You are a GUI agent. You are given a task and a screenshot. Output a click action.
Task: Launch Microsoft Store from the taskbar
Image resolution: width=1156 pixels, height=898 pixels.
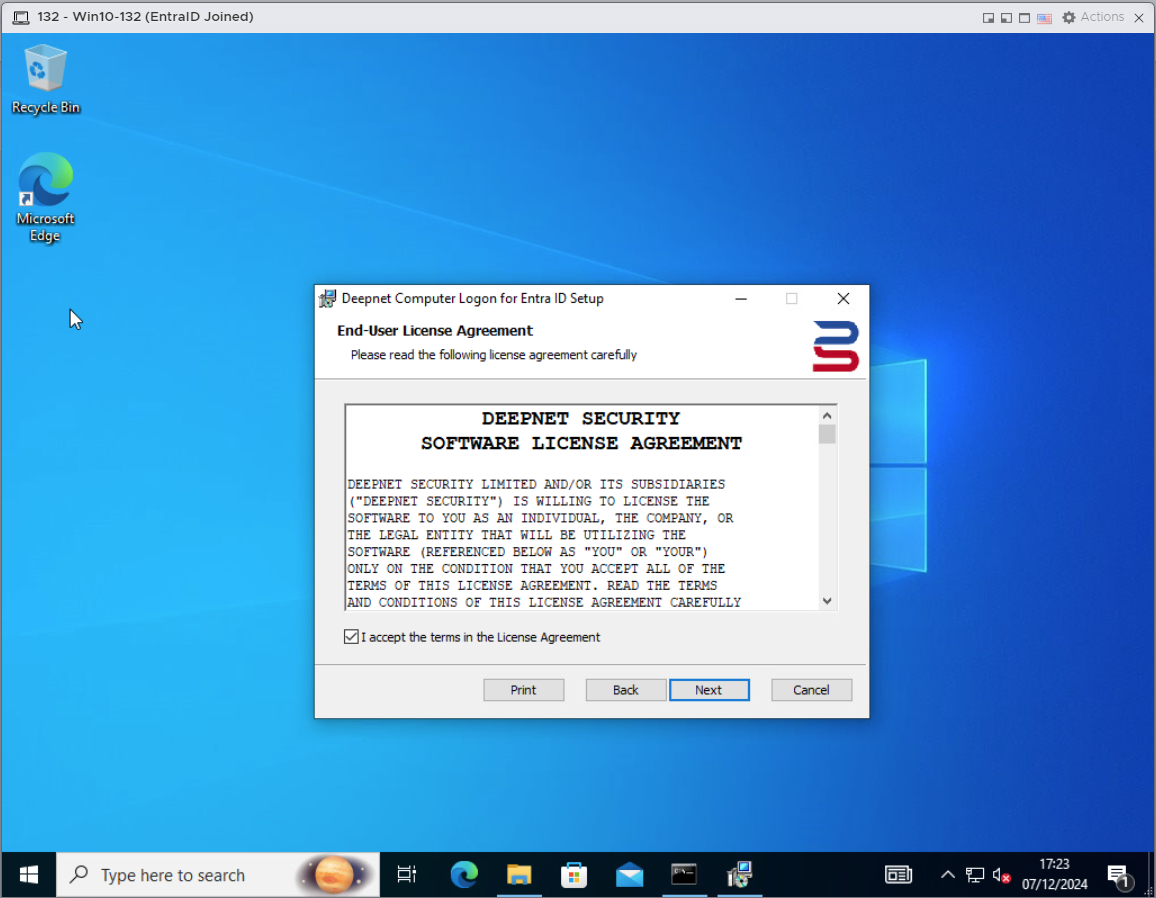574,875
